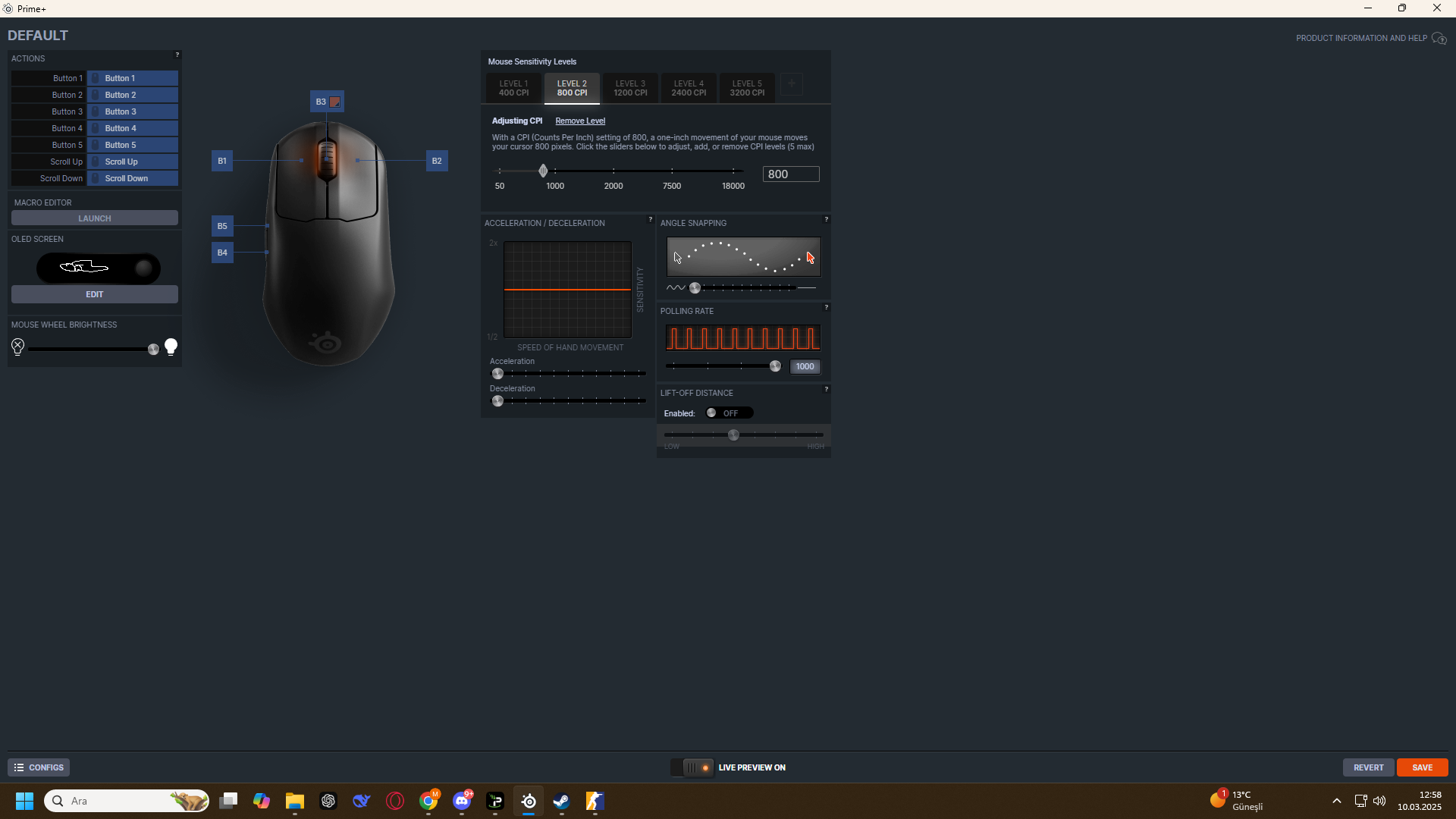Screen dimensions: 1456x819
Task: Add new CPI level with plus icon
Action: [791, 85]
